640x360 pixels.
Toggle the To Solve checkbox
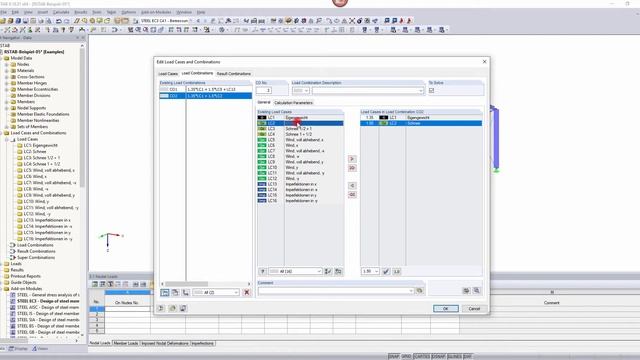(x=431, y=90)
